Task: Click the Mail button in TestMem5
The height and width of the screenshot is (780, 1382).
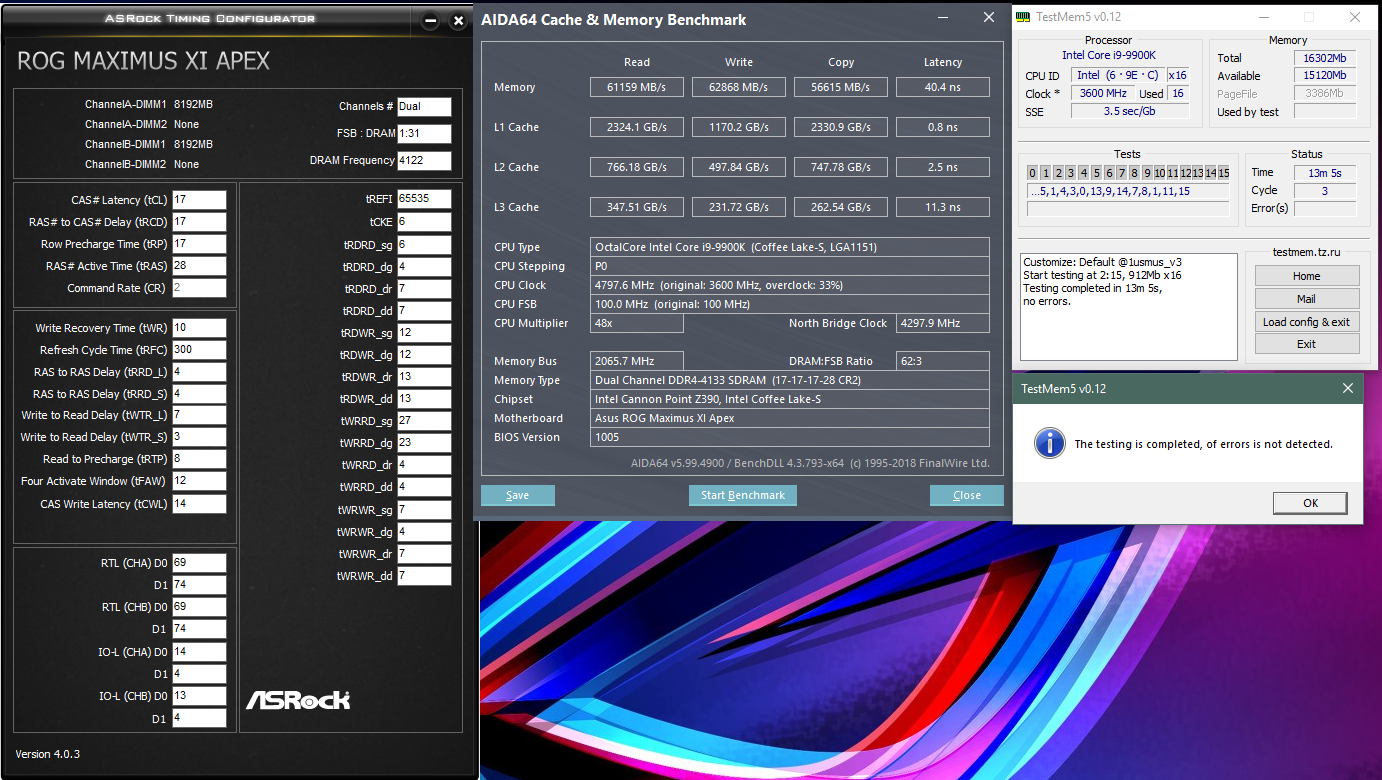Action: pos(1307,299)
